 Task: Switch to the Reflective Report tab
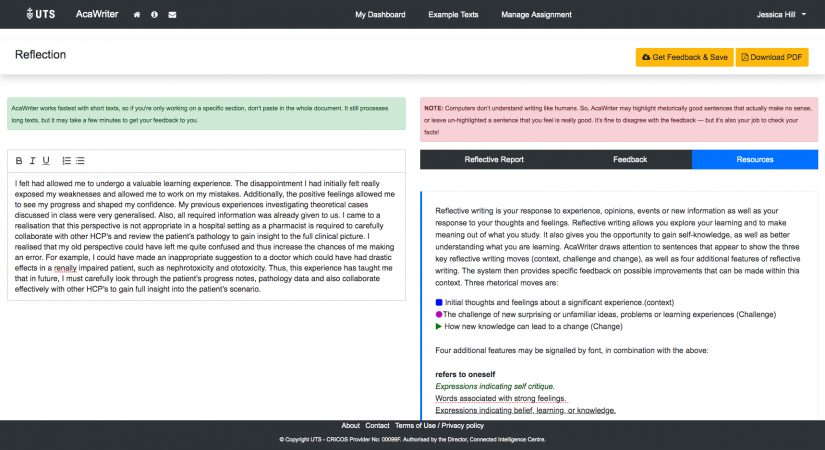(494, 159)
